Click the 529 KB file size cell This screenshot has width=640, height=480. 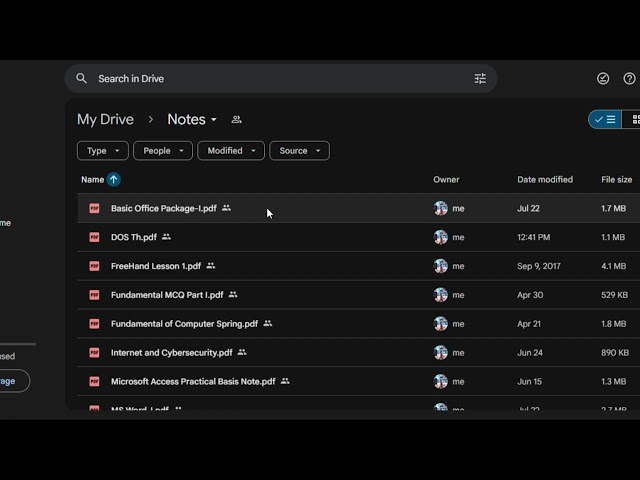pyautogui.click(x=614, y=295)
